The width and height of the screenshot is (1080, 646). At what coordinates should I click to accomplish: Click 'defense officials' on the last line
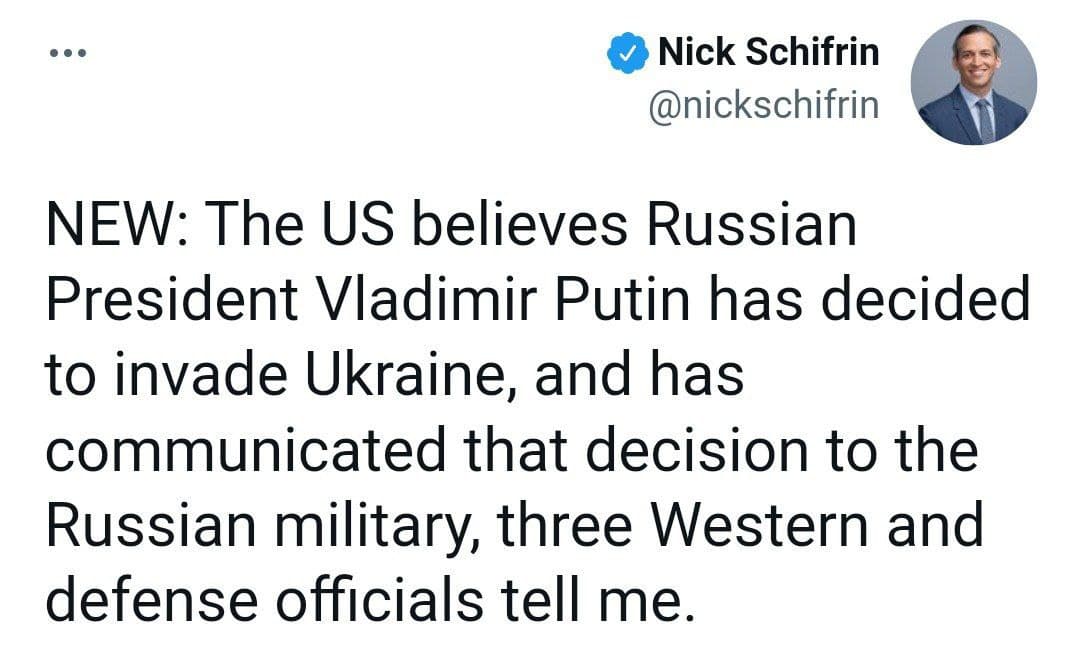(264, 600)
